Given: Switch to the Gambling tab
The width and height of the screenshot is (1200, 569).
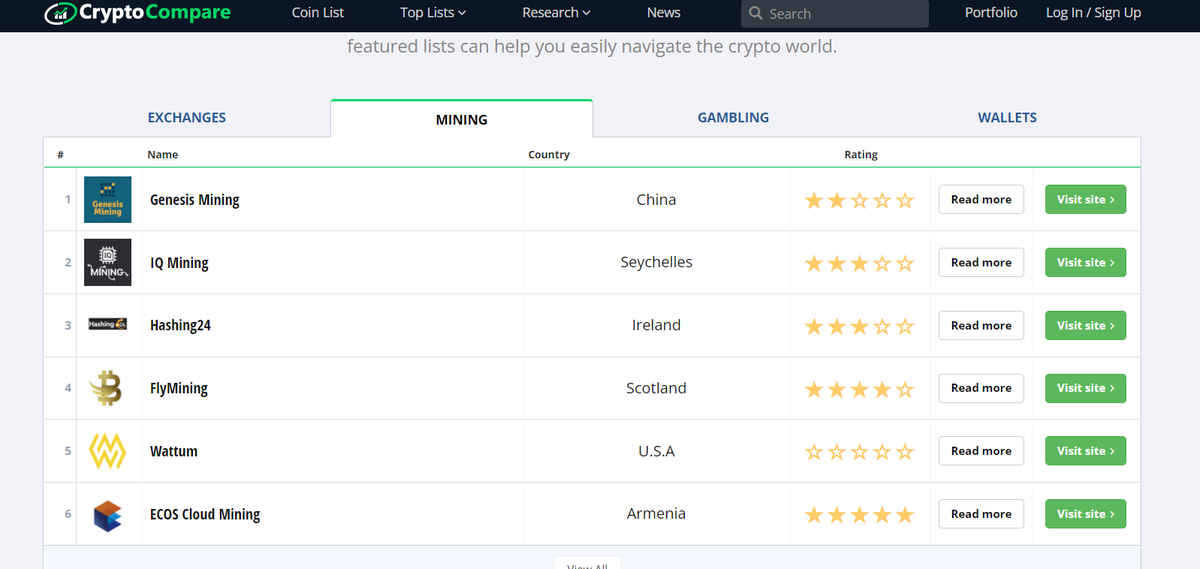Looking at the screenshot, I should 733,117.
